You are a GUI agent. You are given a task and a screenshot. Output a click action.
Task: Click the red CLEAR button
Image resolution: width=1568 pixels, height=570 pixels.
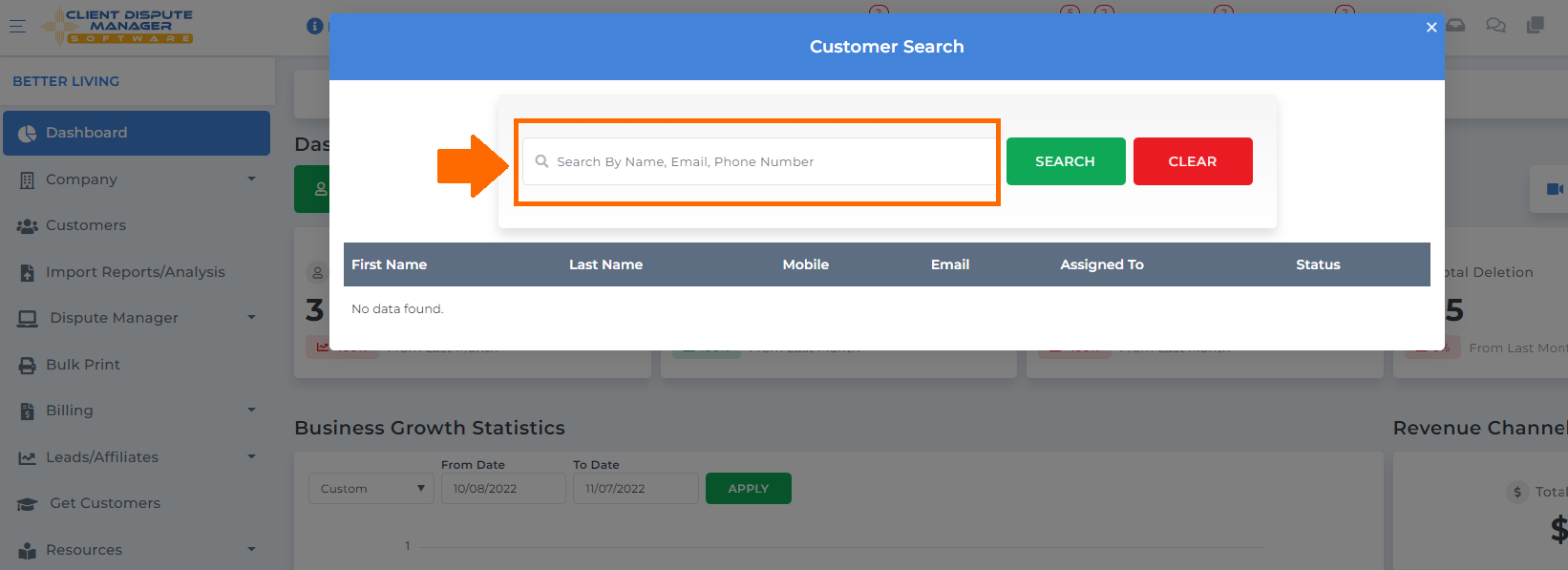1193,161
